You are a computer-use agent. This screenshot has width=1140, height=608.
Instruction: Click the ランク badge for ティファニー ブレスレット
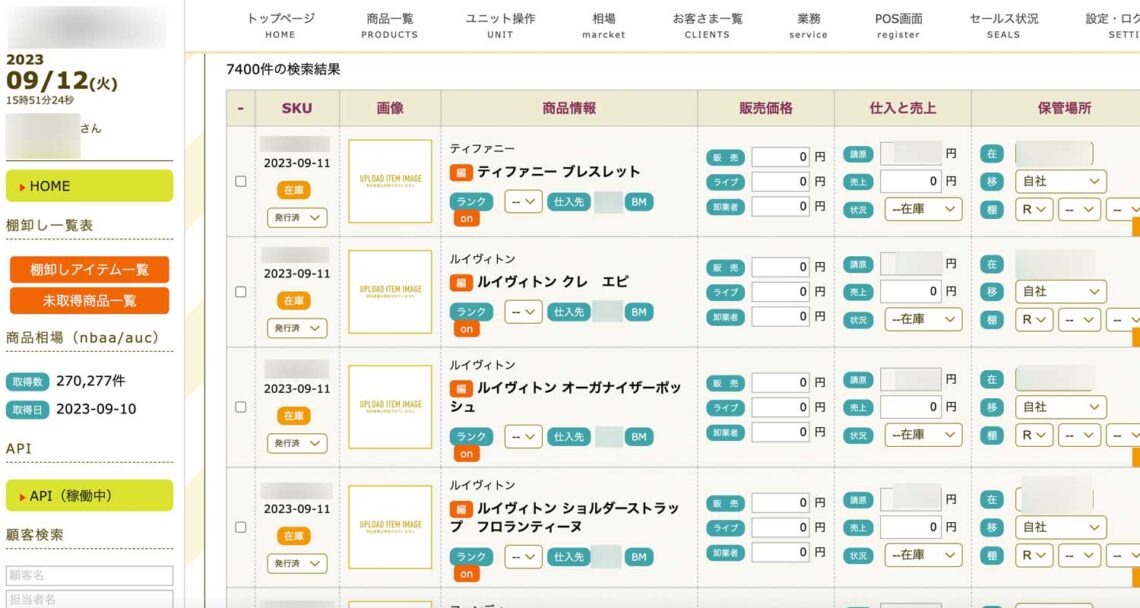click(471, 201)
